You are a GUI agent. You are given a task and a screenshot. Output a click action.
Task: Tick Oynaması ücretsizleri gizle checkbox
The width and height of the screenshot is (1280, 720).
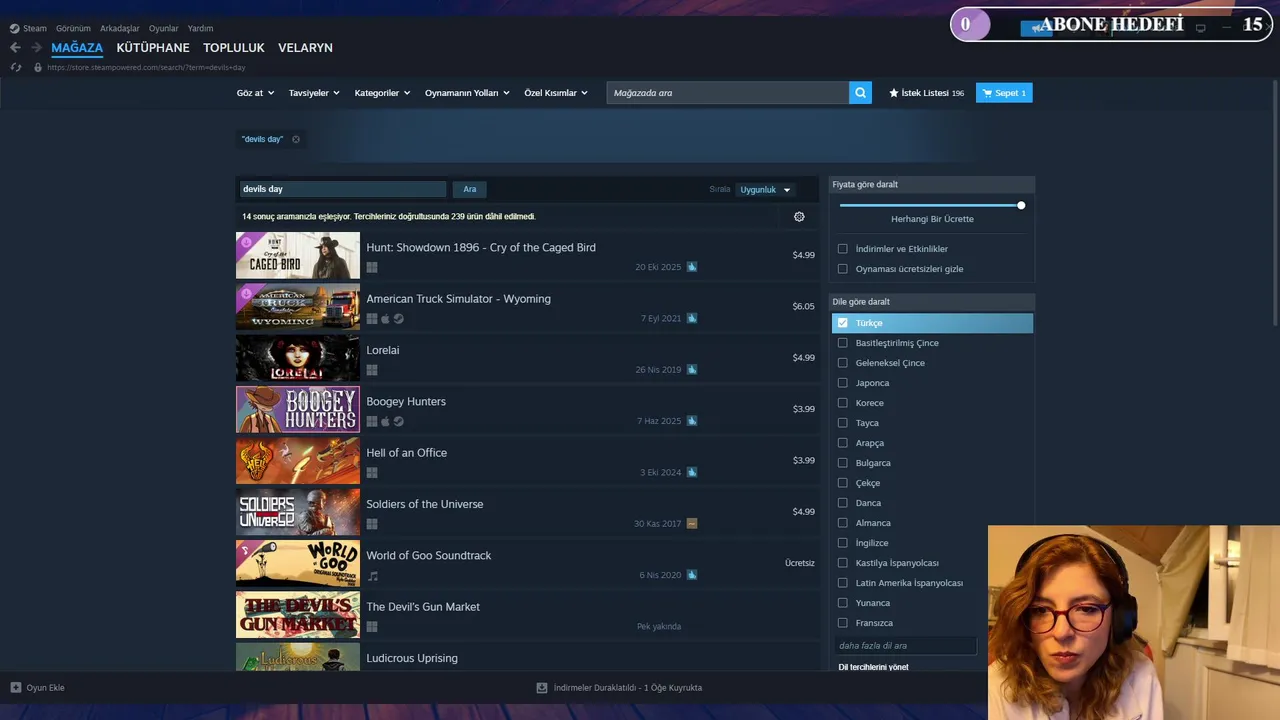pos(843,269)
